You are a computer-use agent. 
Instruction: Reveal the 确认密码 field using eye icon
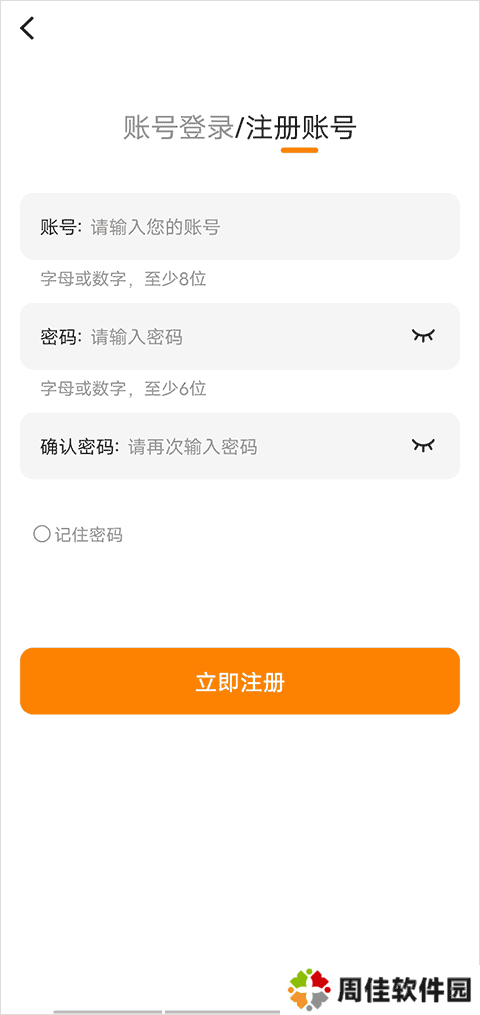424,445
